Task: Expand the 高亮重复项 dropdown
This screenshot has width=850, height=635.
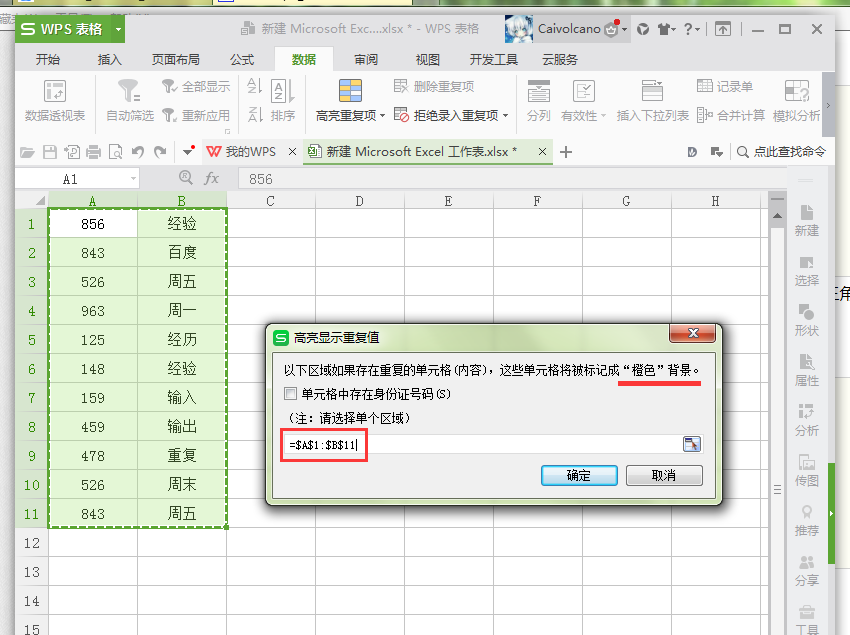Action: pyautogui.click(x=382, y=116)
